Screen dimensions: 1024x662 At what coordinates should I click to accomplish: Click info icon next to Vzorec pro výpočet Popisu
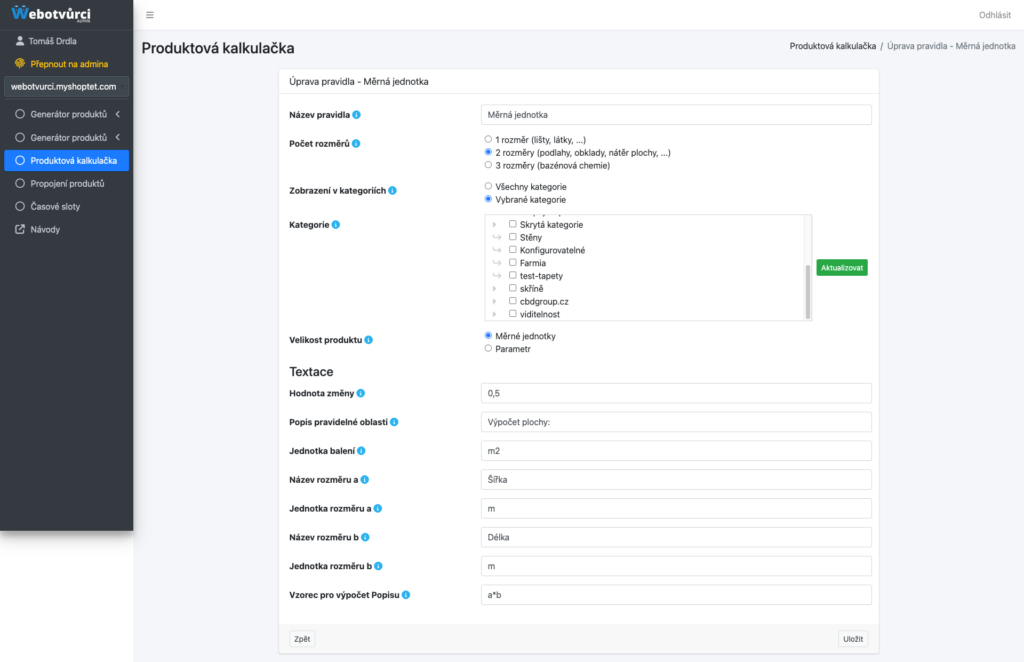coord(406,595)
